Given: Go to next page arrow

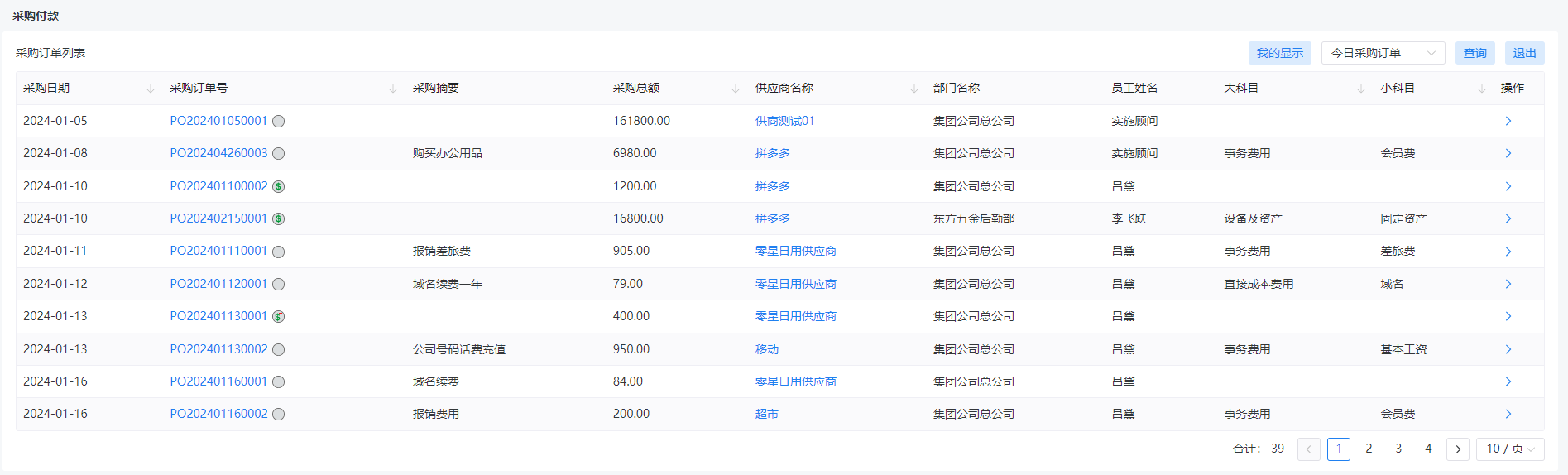Looking at the screenshot, I should pyautogui.click(x=1458, y=449).
